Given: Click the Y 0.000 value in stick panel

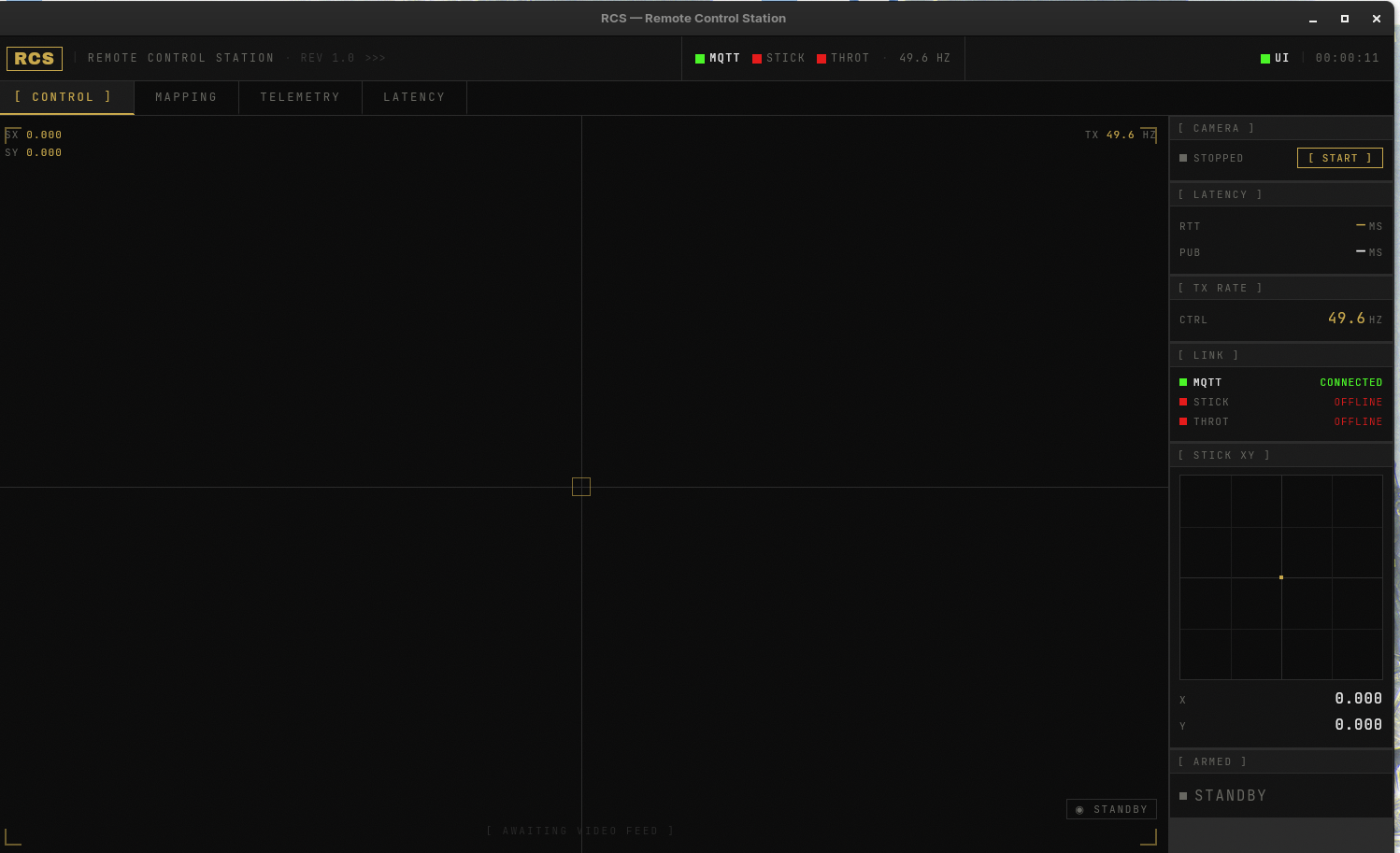Looking at the screenshot, I should (x=1358, y=725).
